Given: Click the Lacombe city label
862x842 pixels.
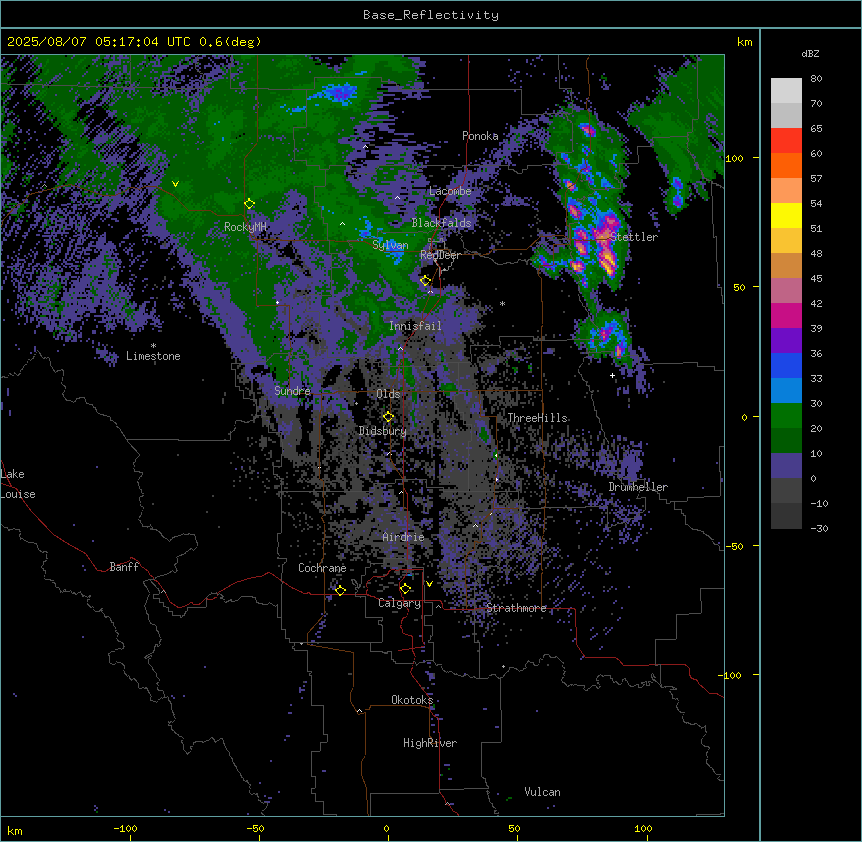Looking at the screenshot, I should click(x=450, y=191).
